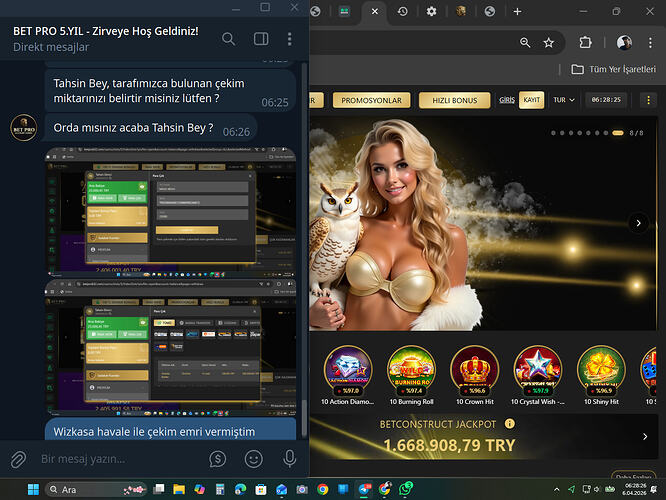
Task: Open the emoji picker smiley icon
Action: click(x=254, y=459)
